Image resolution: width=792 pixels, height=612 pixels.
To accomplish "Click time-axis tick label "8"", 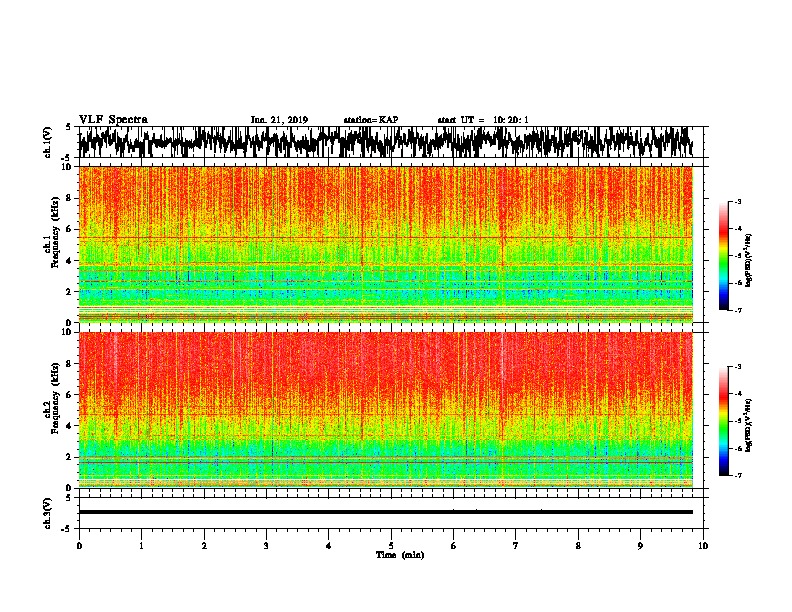I will (x=578, y=546).
